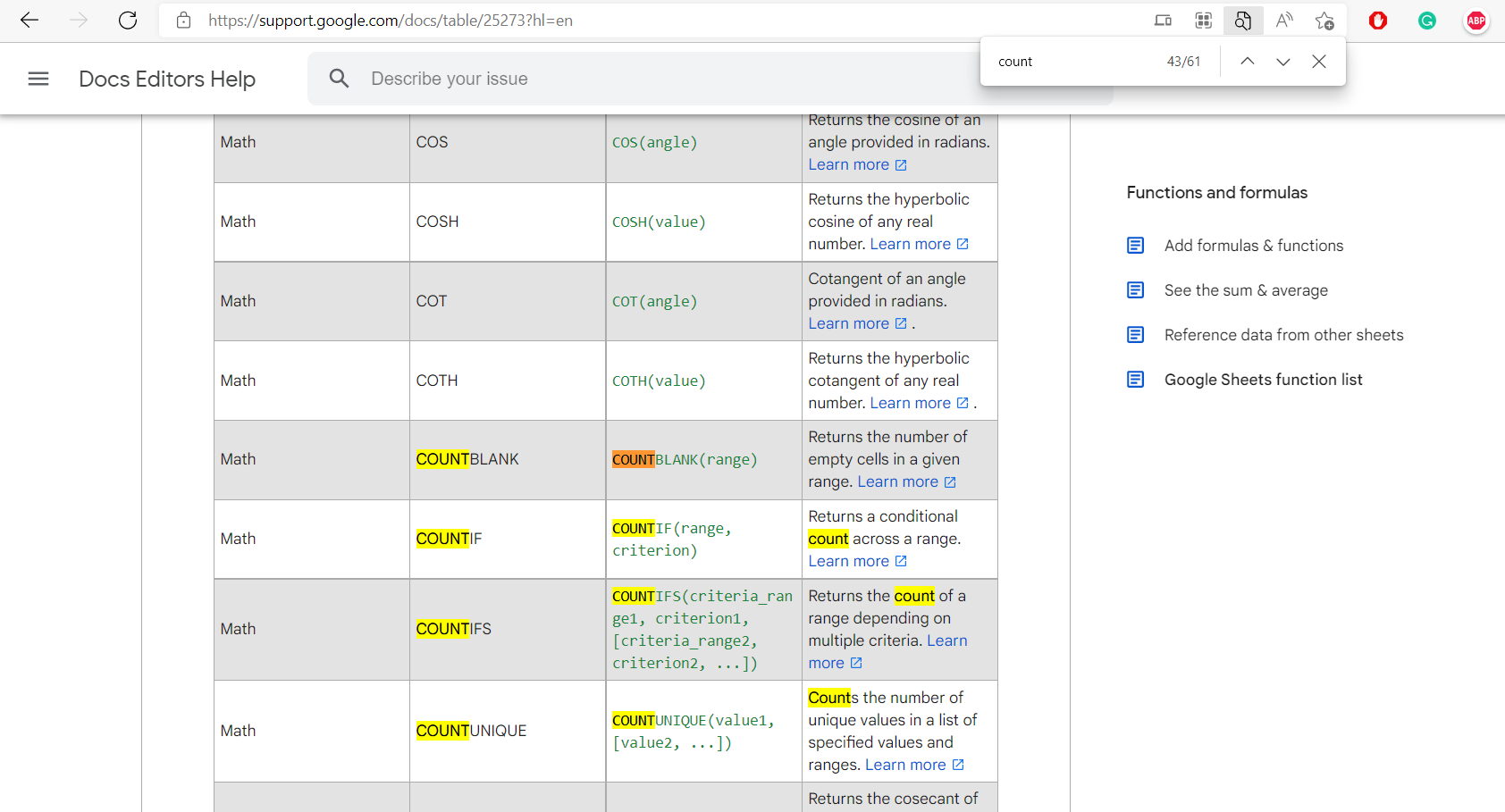Add this page to favorites with star icon

coord(1324,21)
